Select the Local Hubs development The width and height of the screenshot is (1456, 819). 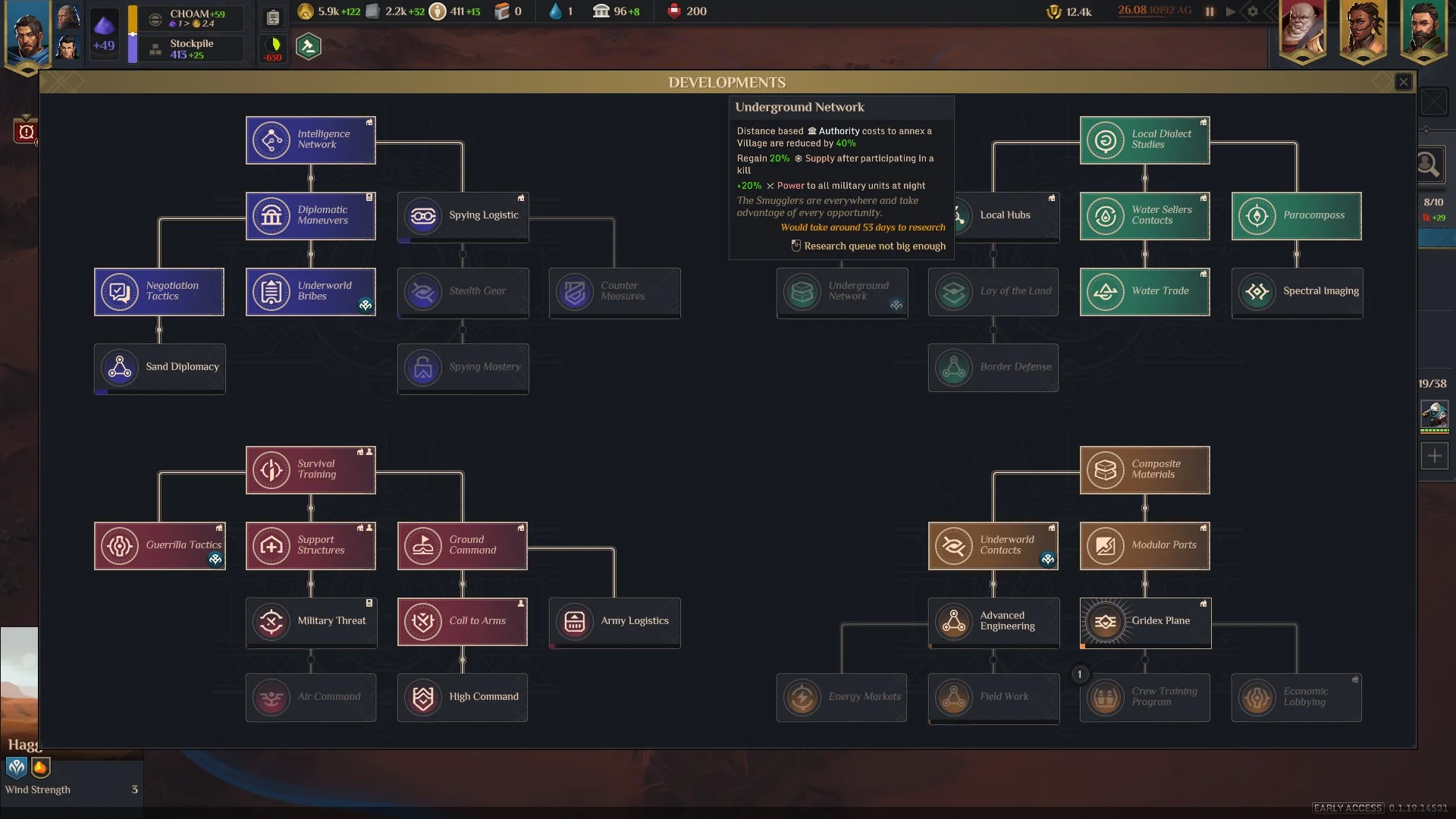1006,216
